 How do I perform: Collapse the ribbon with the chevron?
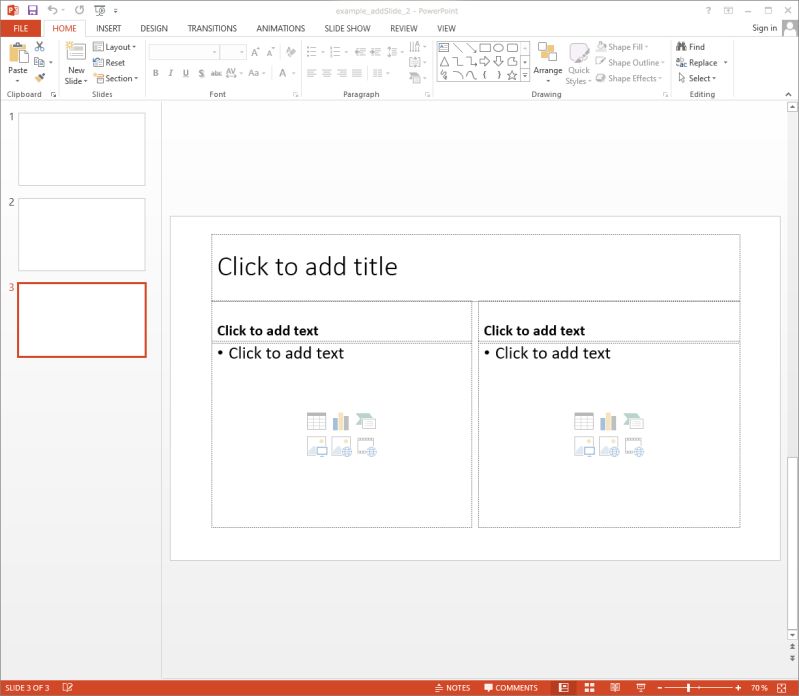788,94
